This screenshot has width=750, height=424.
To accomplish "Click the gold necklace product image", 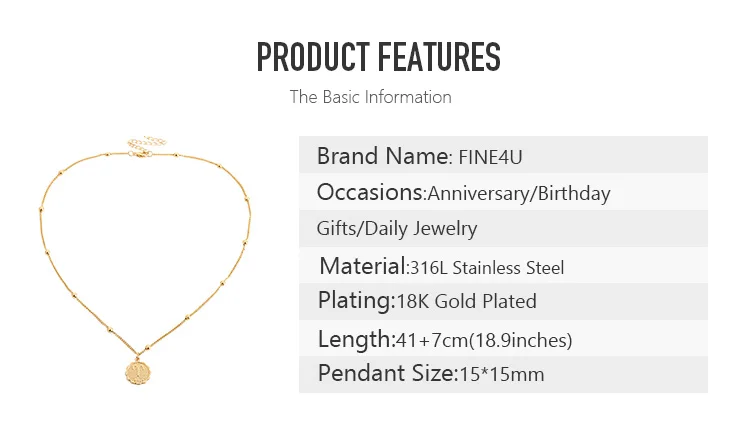I will click(145, 260).
